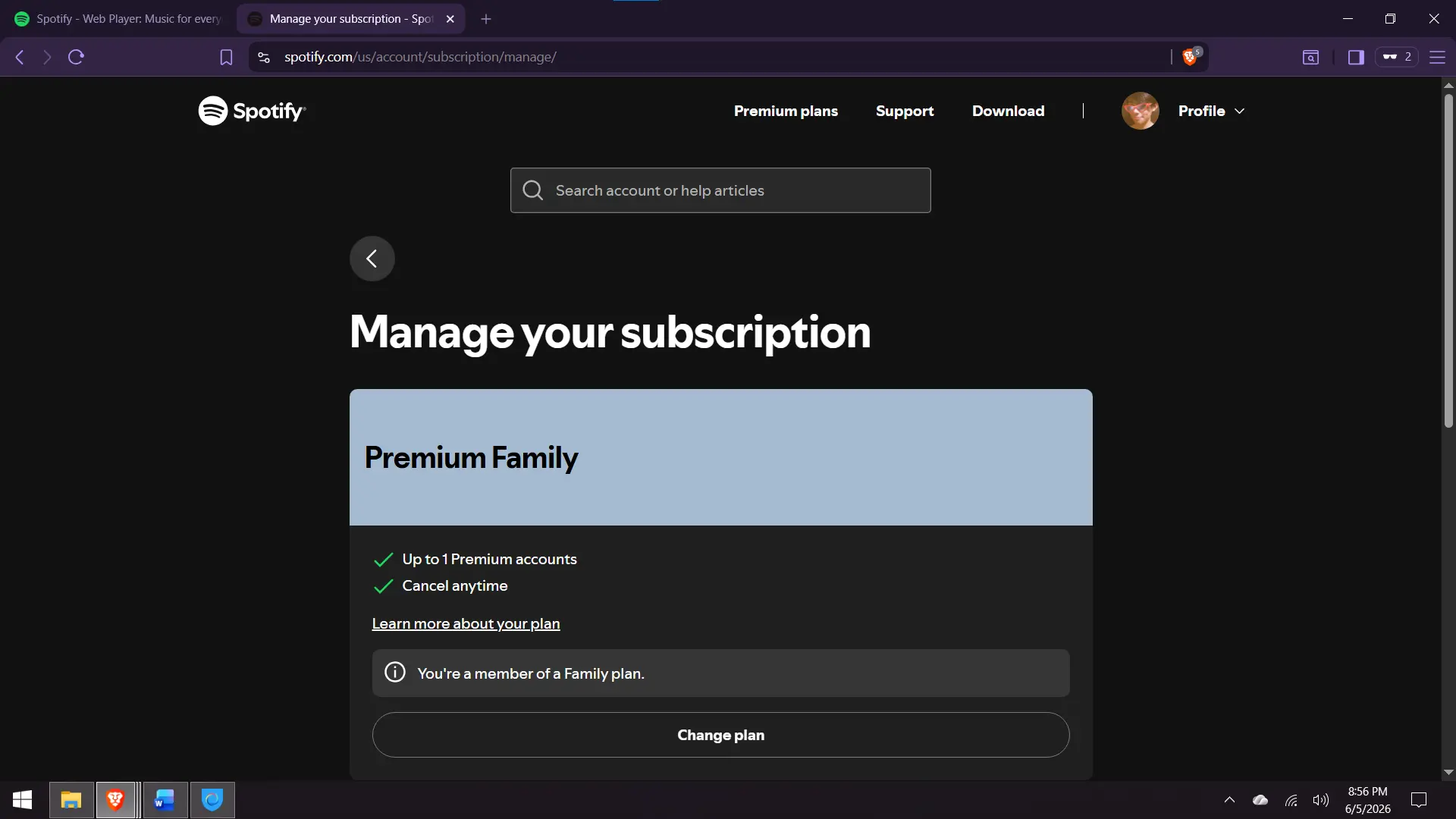Focus the Search account or help articles field
1456x819 pixels.
click(x=720, y=190)
